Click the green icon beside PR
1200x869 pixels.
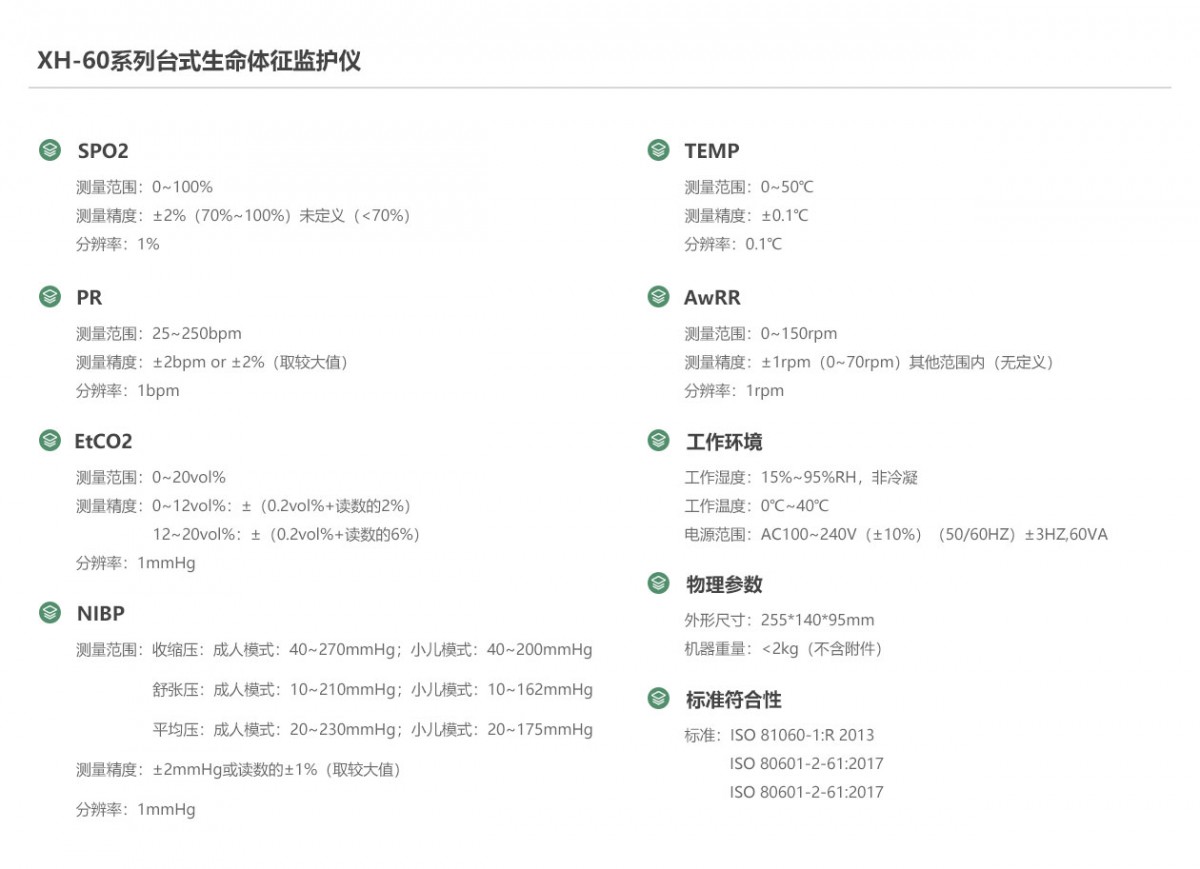pyautogui.click(x=50, y=297)
